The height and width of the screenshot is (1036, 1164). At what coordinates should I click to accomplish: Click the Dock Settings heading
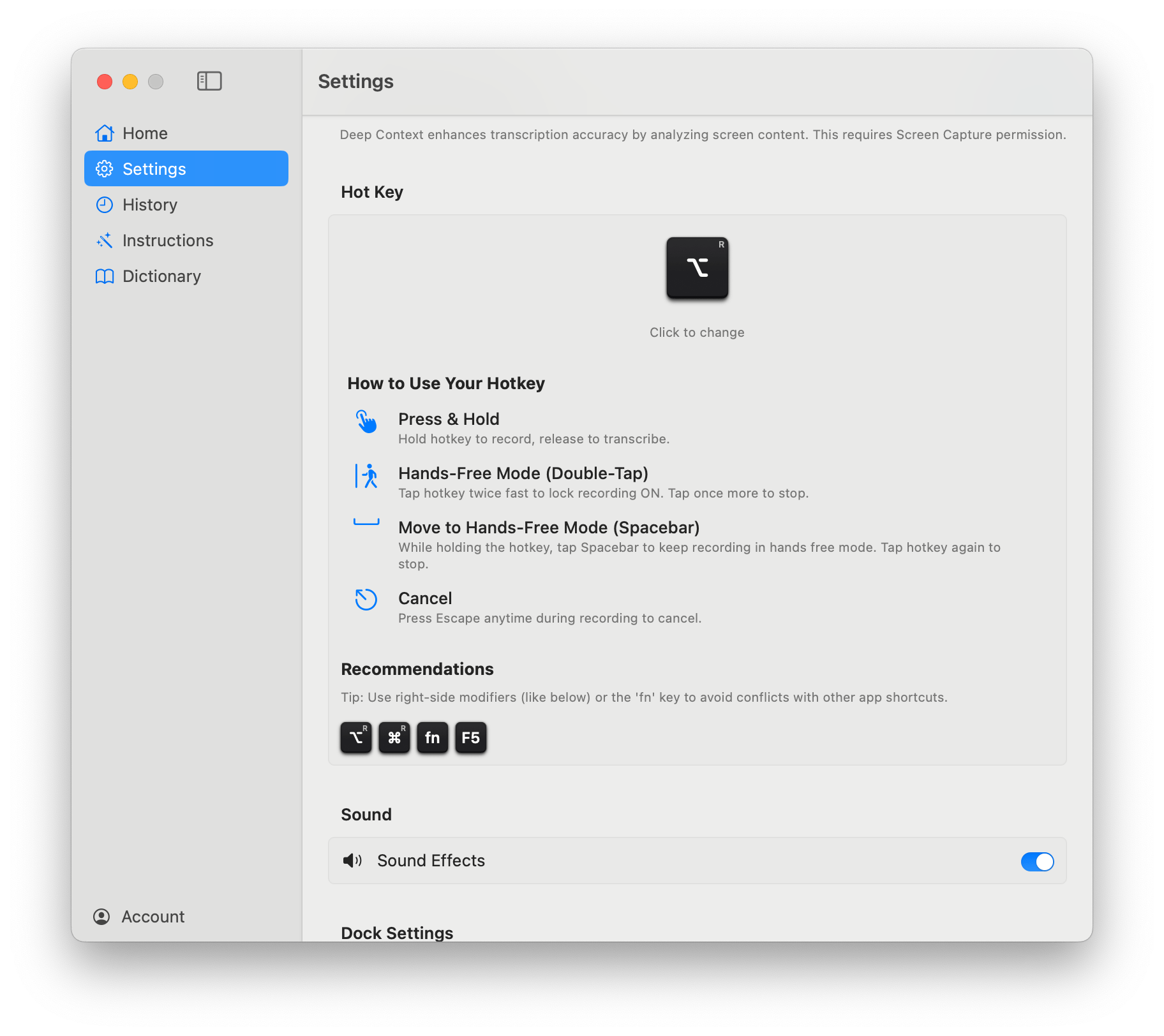pyautogui.click(x=397, y=933)
